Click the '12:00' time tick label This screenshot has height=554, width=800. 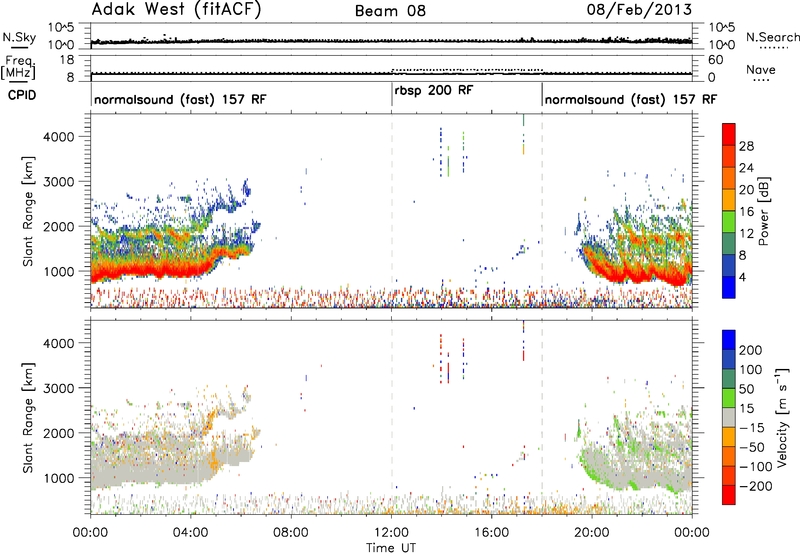[391, 533]
